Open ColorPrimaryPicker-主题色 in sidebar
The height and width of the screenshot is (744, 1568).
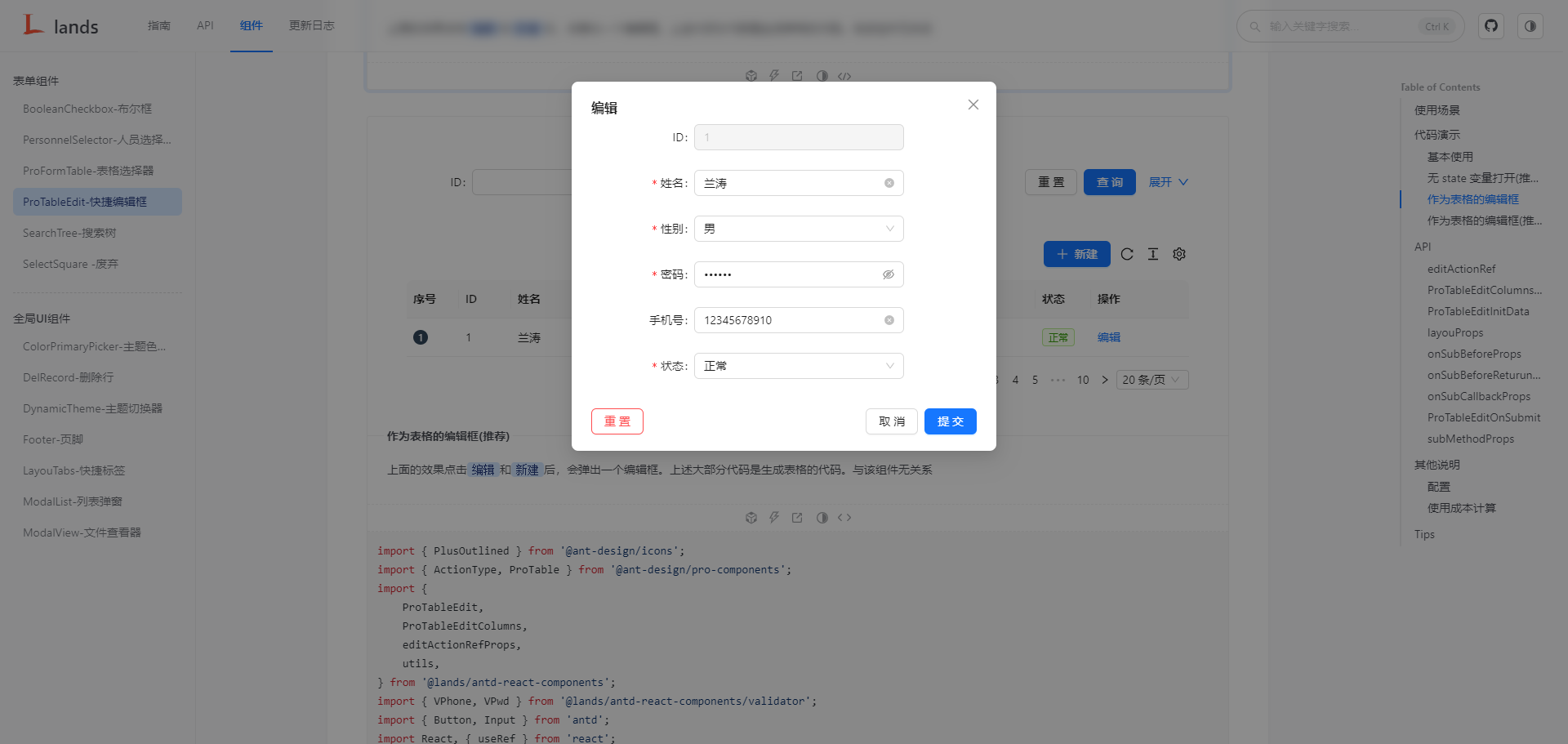point(97,346)
